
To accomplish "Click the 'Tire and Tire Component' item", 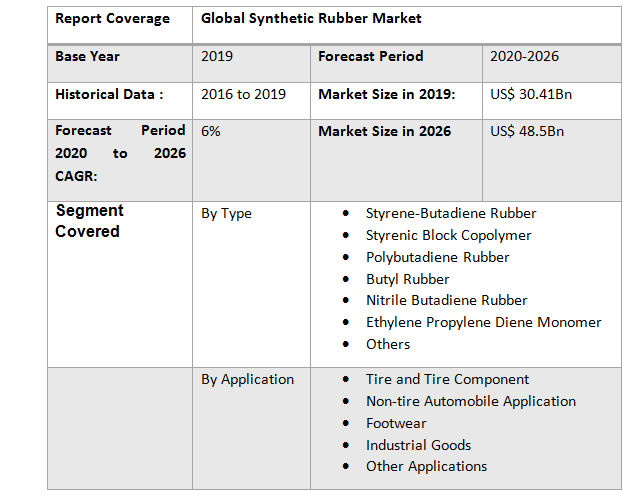I will click(447, 379).
